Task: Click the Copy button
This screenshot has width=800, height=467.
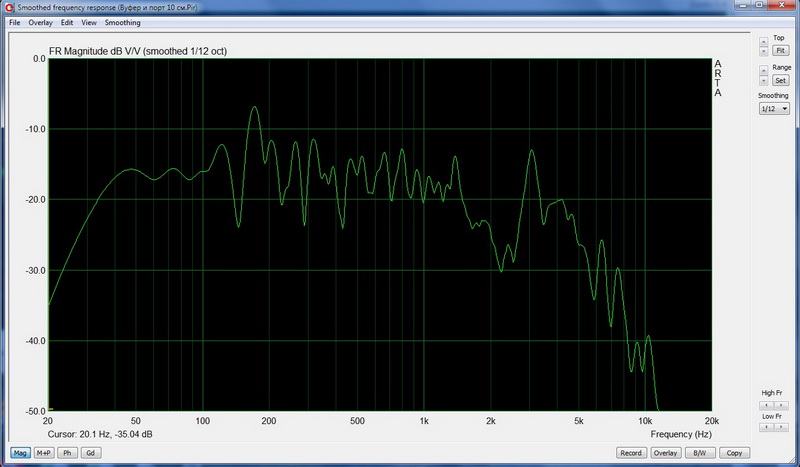Action: pos(734,453)
